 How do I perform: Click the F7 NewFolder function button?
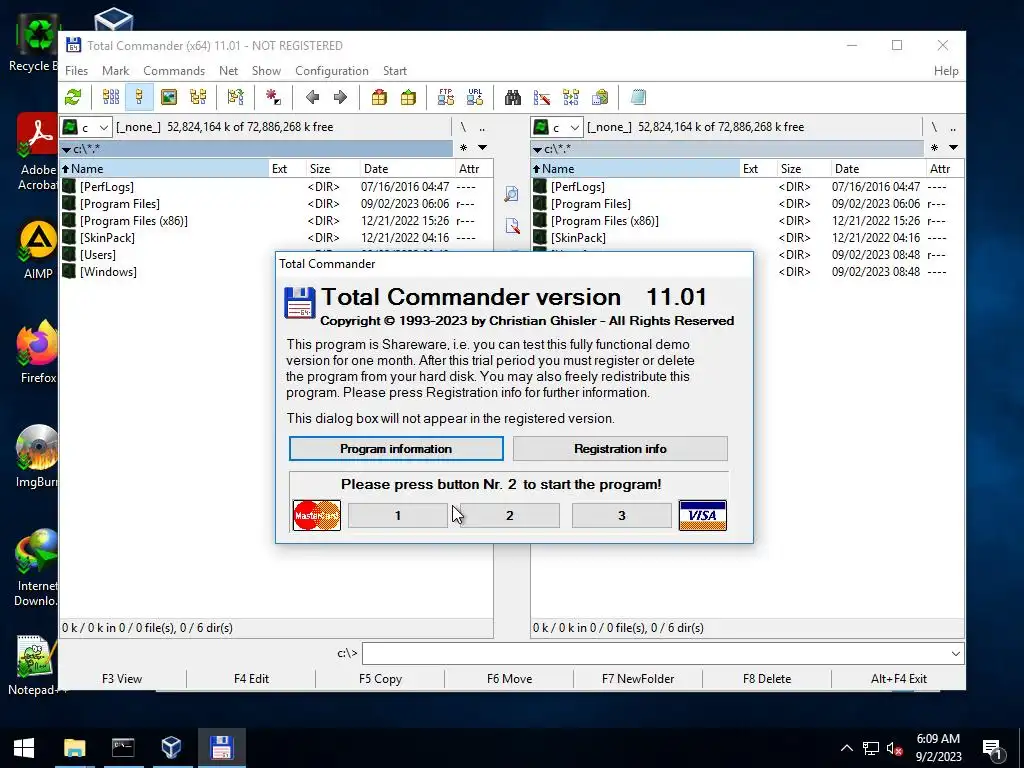click(638, 679)
